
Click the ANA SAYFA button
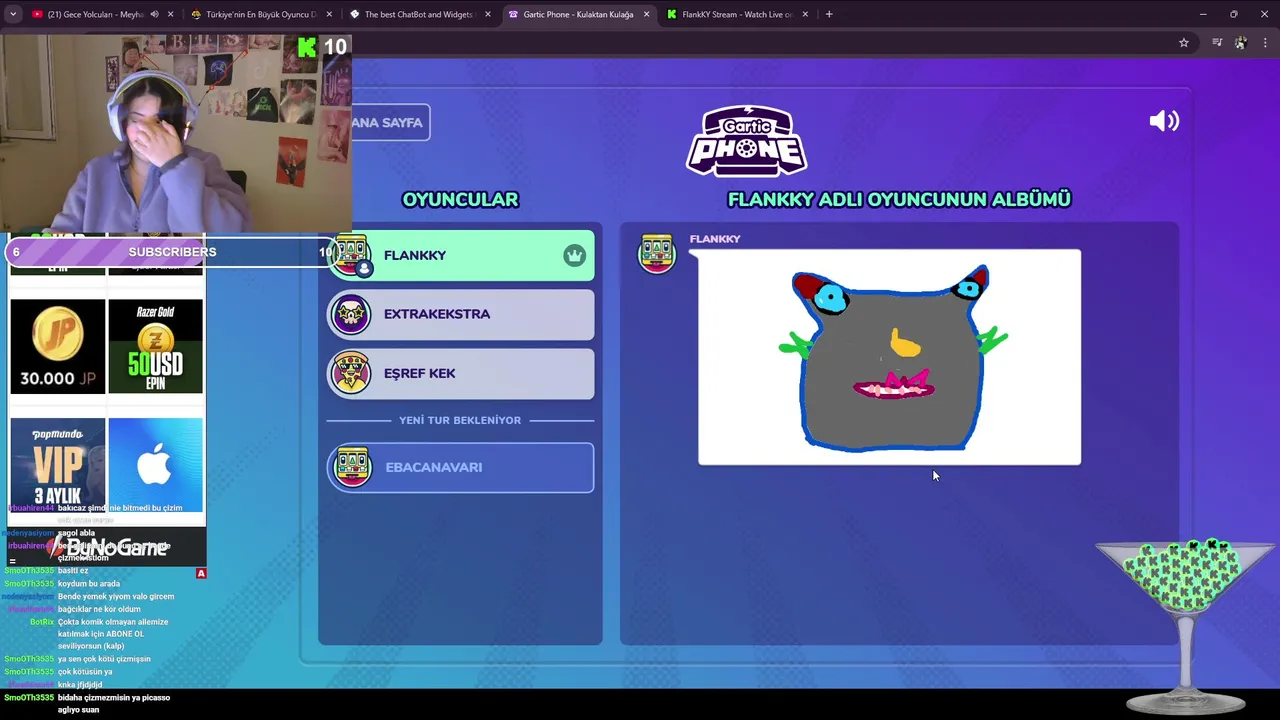390,122
